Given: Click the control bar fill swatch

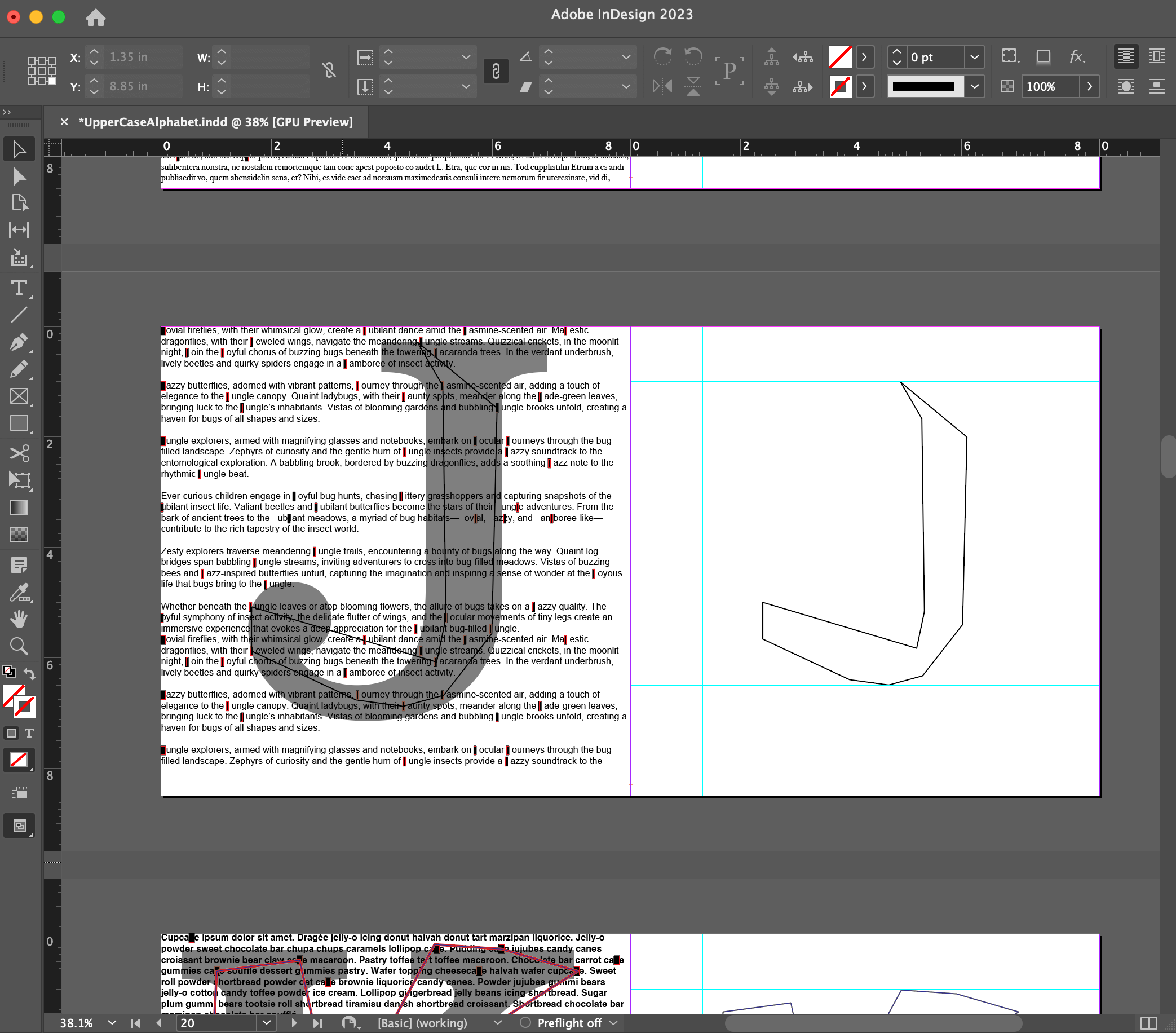Looking at the screenshot, I should click(840, 57).
